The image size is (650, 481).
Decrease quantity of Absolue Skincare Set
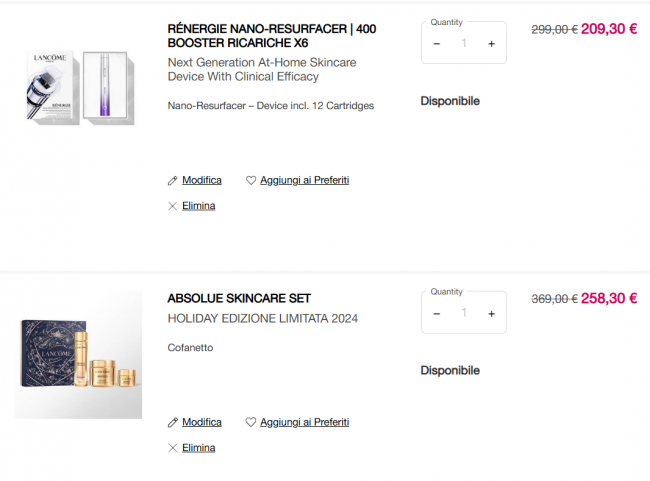[x=437, y=313]
